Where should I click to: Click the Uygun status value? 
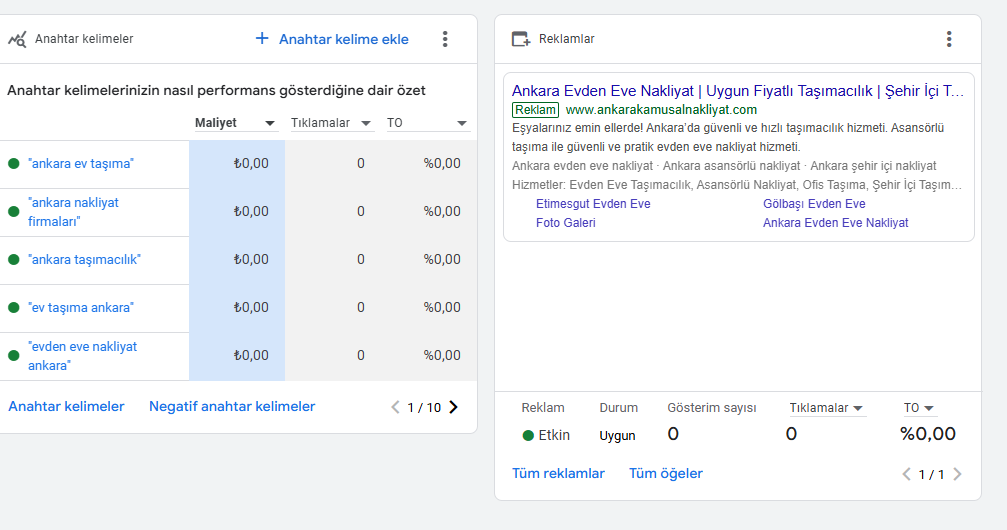pyautogui.click(x=617, y=436)
